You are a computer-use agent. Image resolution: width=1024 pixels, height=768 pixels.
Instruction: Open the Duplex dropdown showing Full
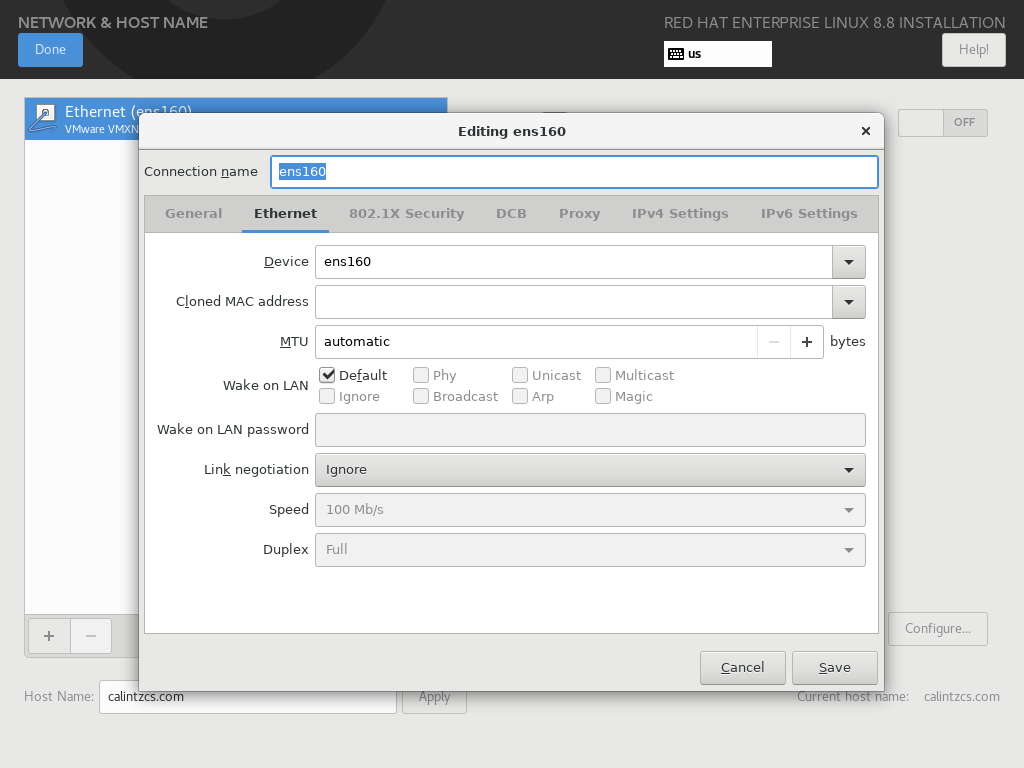[590, 550]
